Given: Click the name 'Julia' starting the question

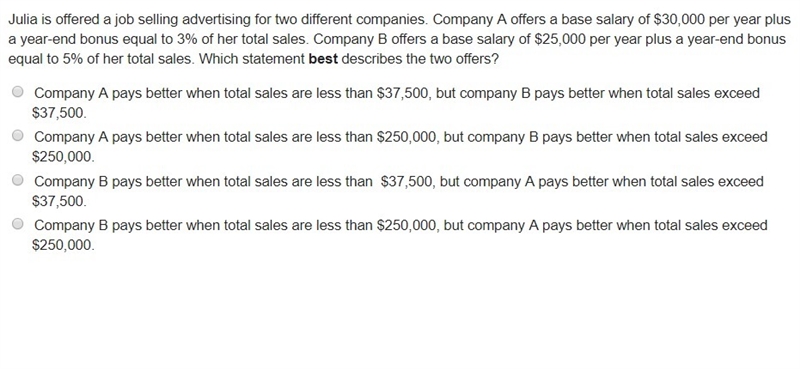Looking at the screenshot, I should pyautogui.click(x=21, y=20).
